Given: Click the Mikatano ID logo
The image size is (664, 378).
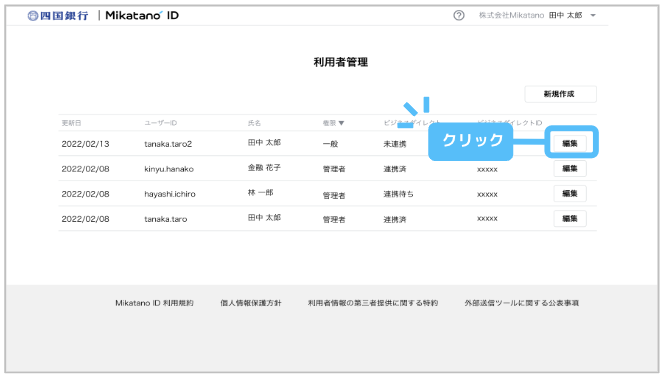Looking at the screenshot, I should 142,16.
